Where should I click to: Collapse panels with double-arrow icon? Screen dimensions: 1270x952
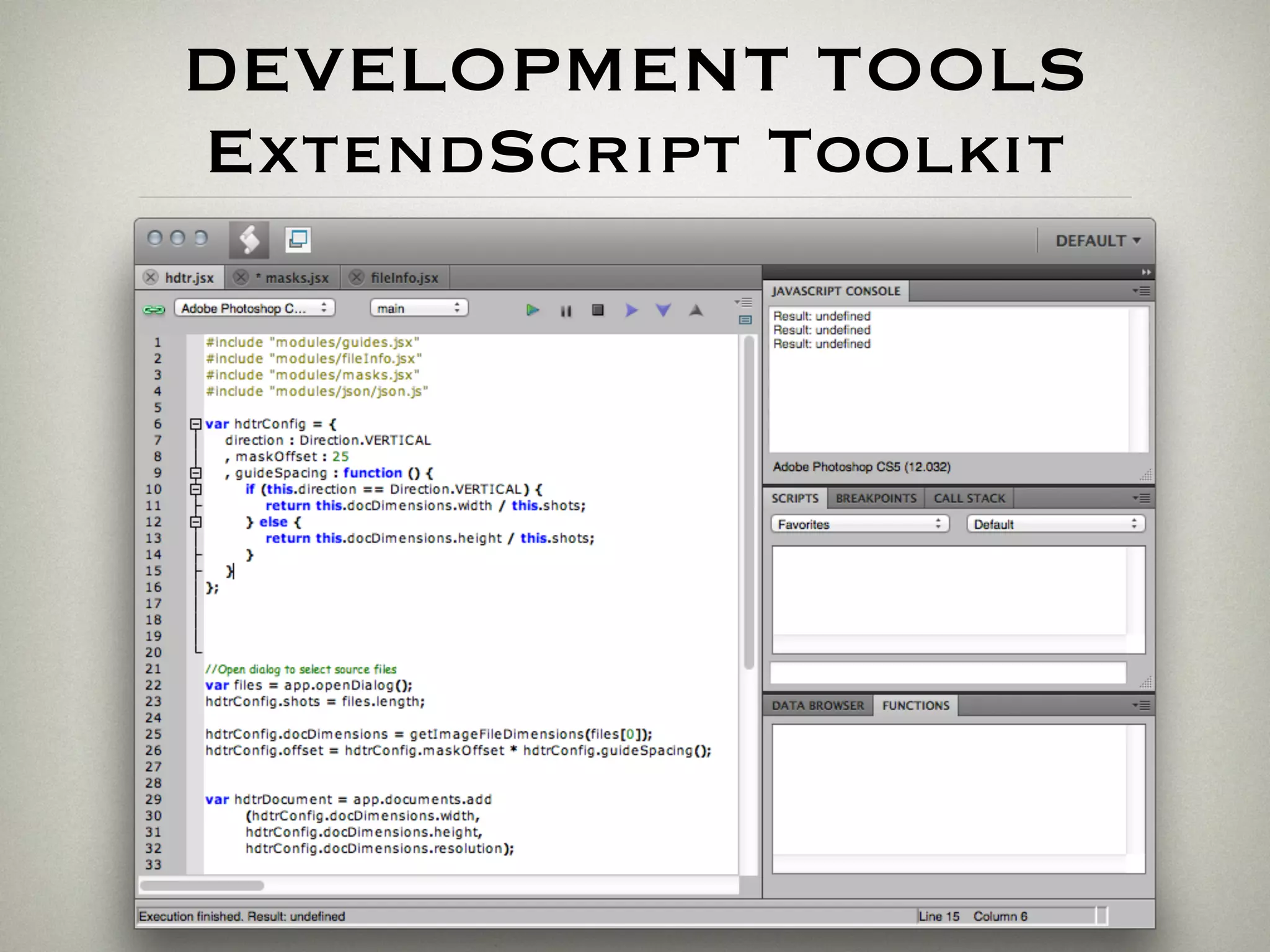(1146, 272)
